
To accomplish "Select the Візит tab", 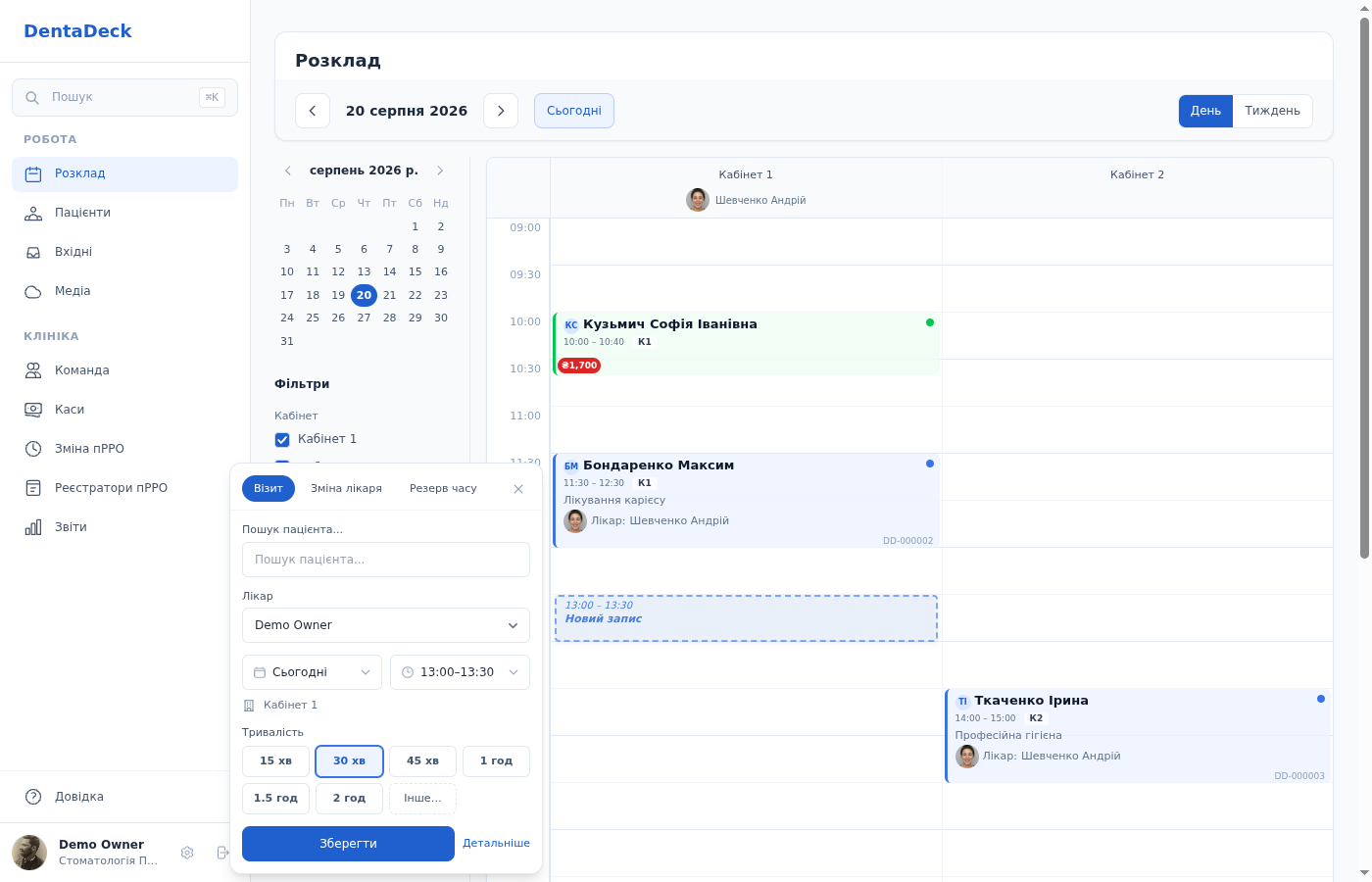I will tap(269, 488).
